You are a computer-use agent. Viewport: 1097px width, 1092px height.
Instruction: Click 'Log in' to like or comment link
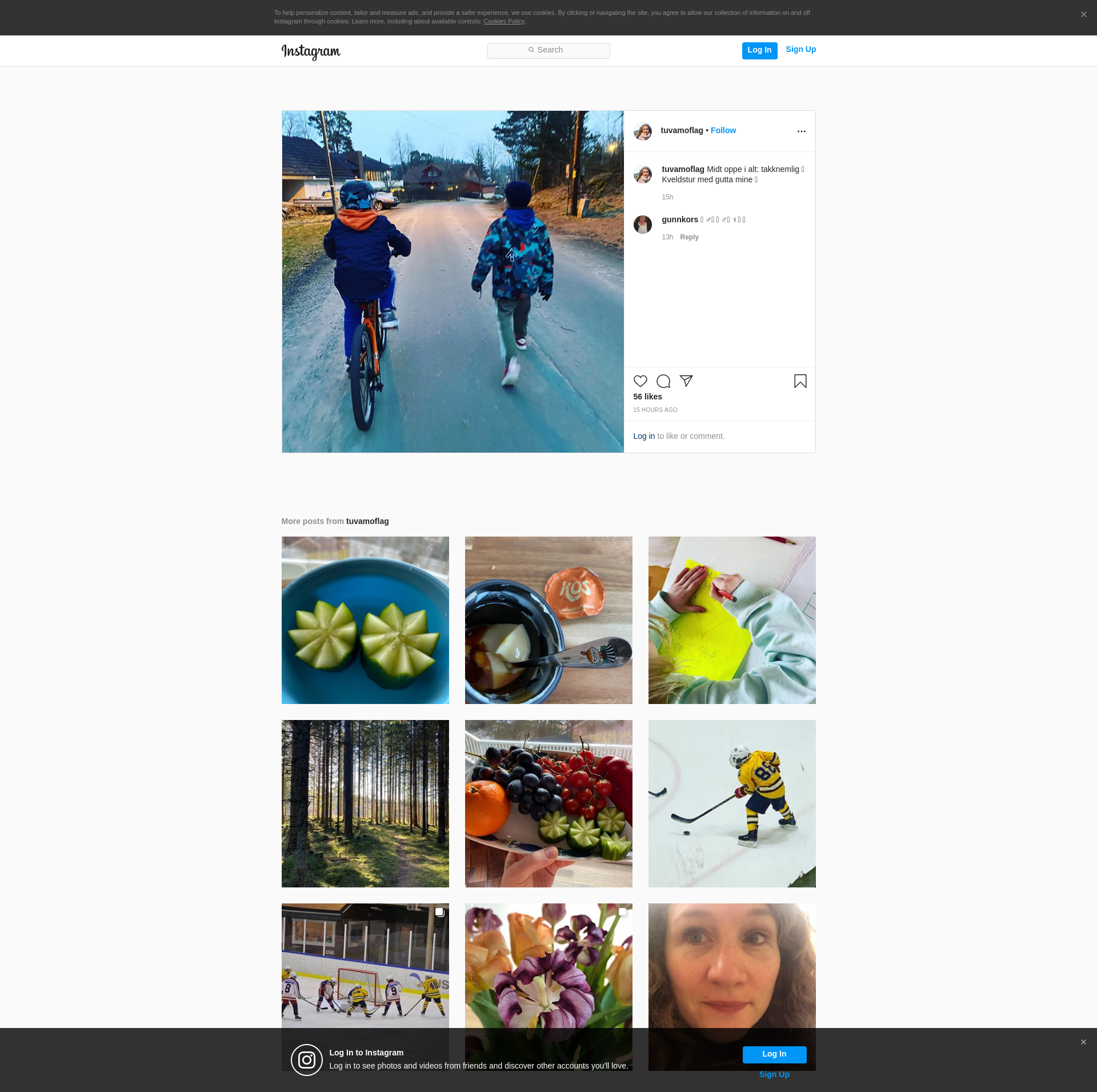(644, 436)
